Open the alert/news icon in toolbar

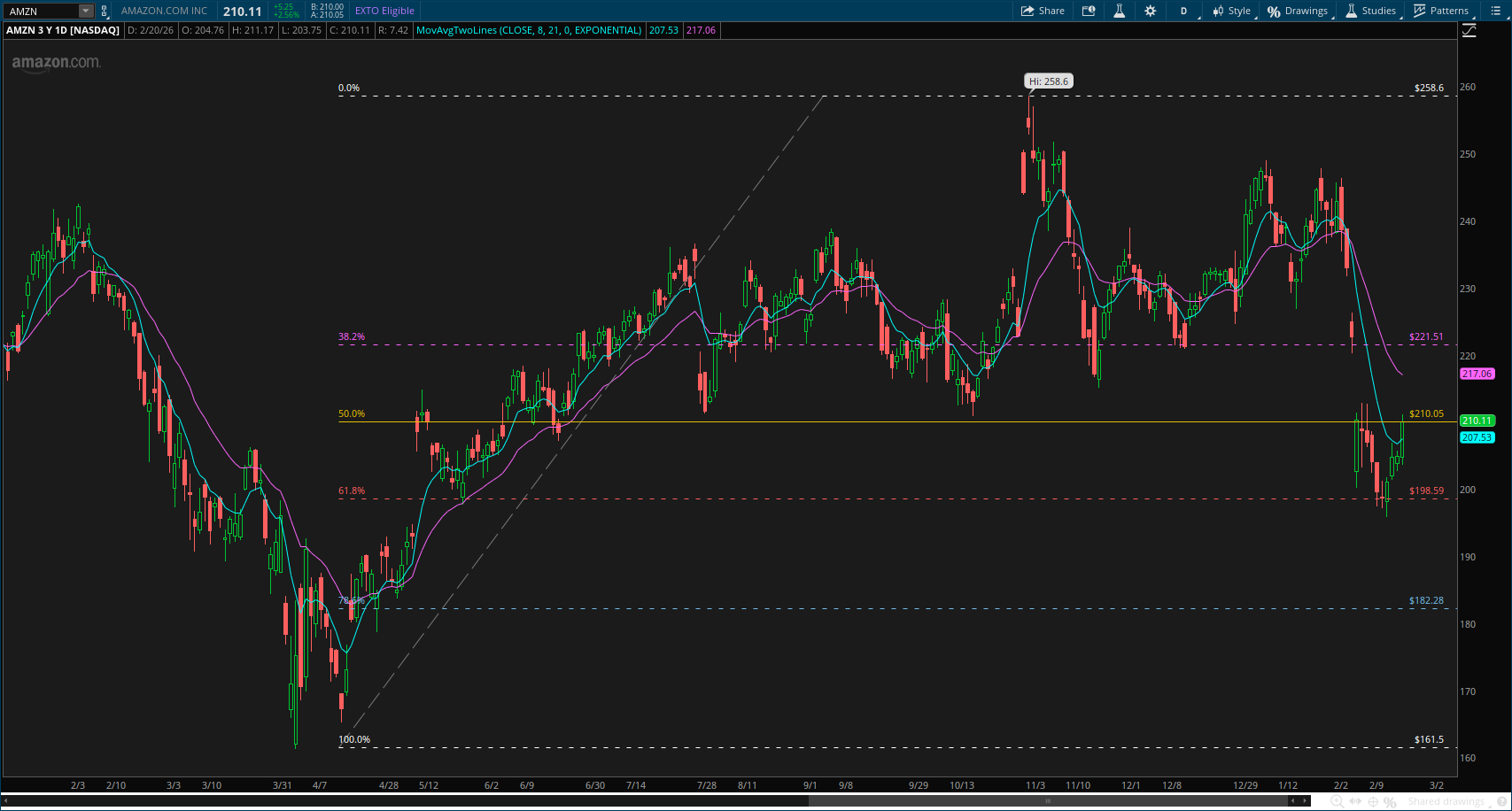1089,11
